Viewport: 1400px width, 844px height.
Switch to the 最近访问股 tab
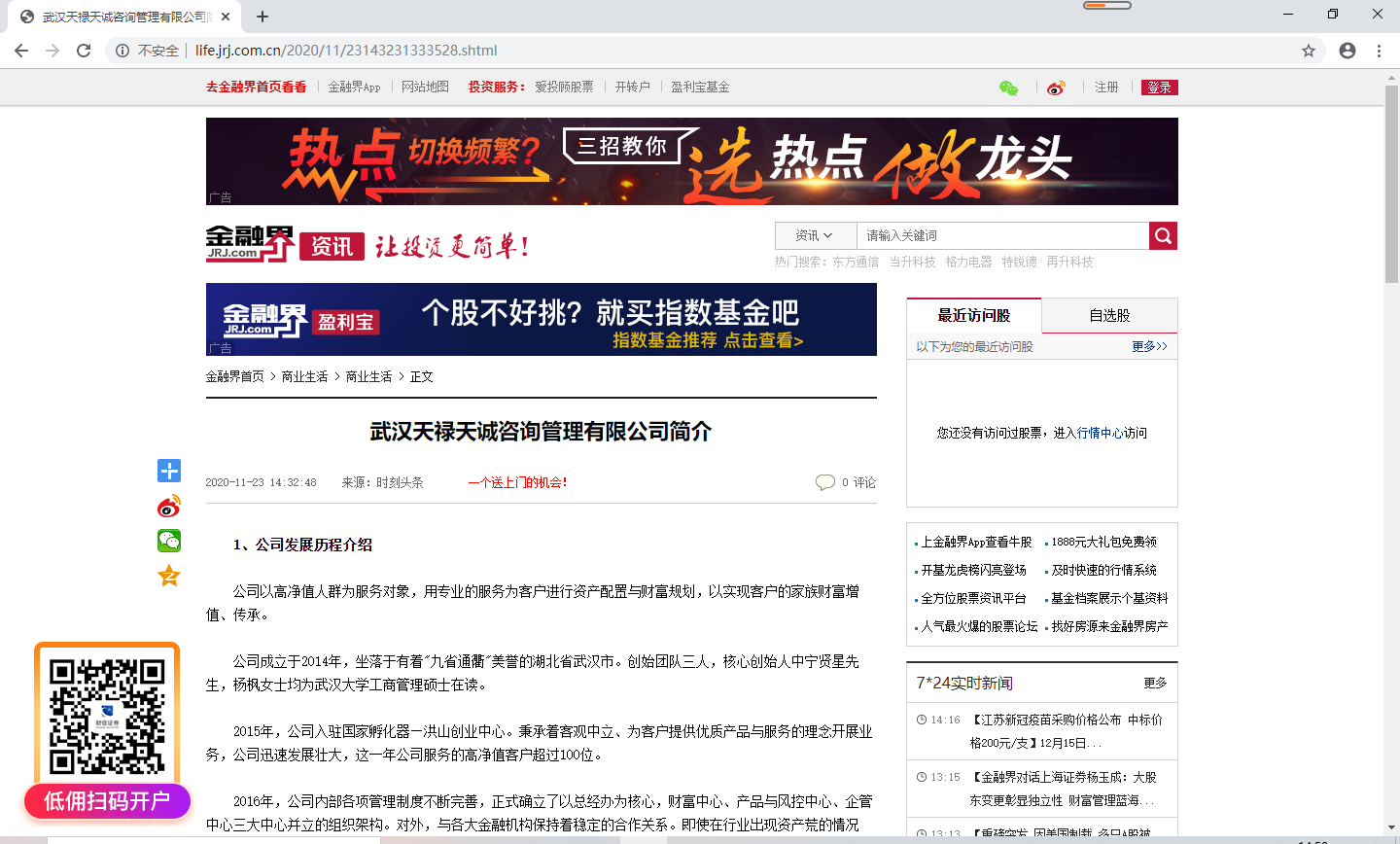point(974,315)
